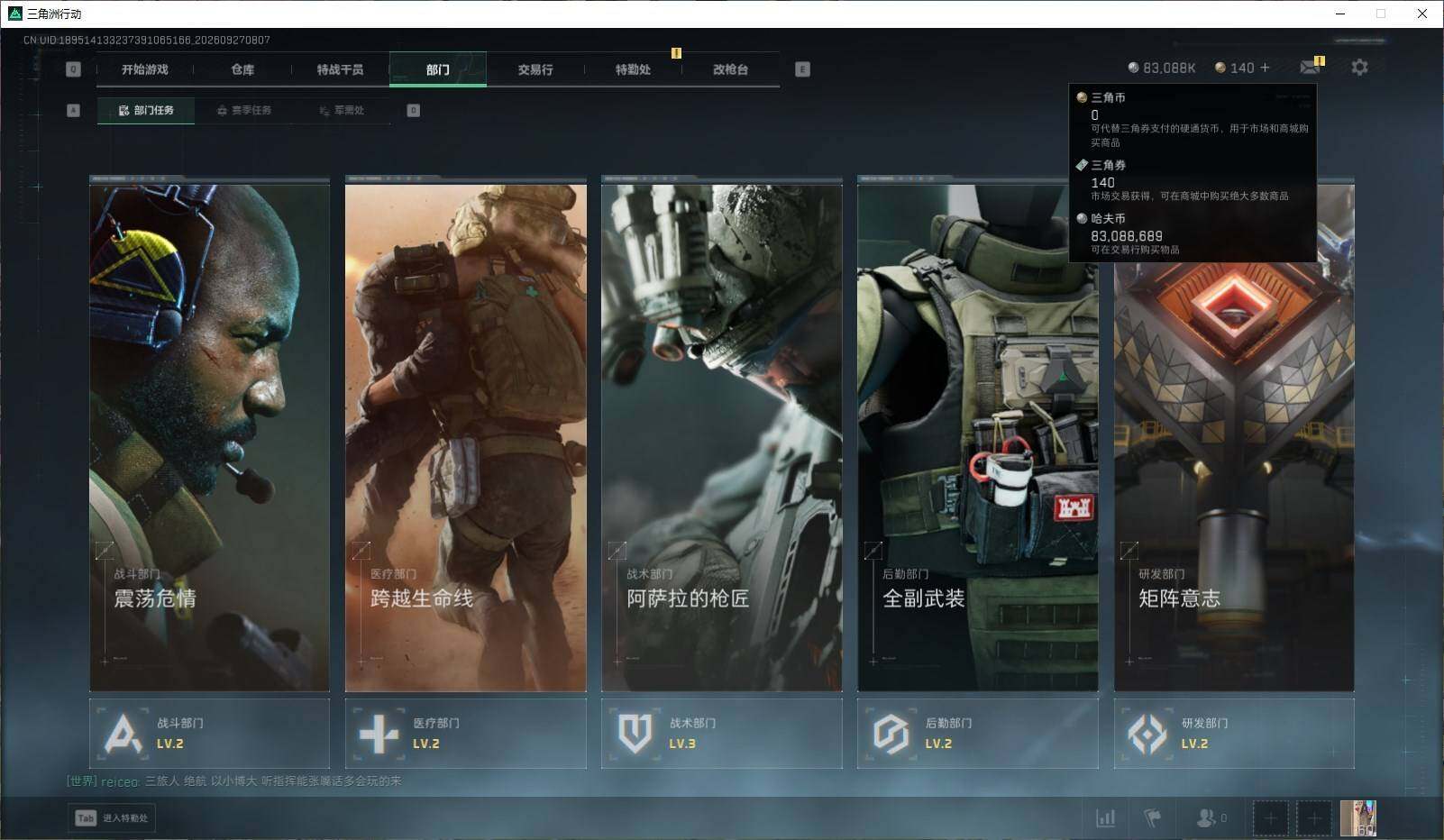Click the 三角洲行动 window title icon

(14, 14)
